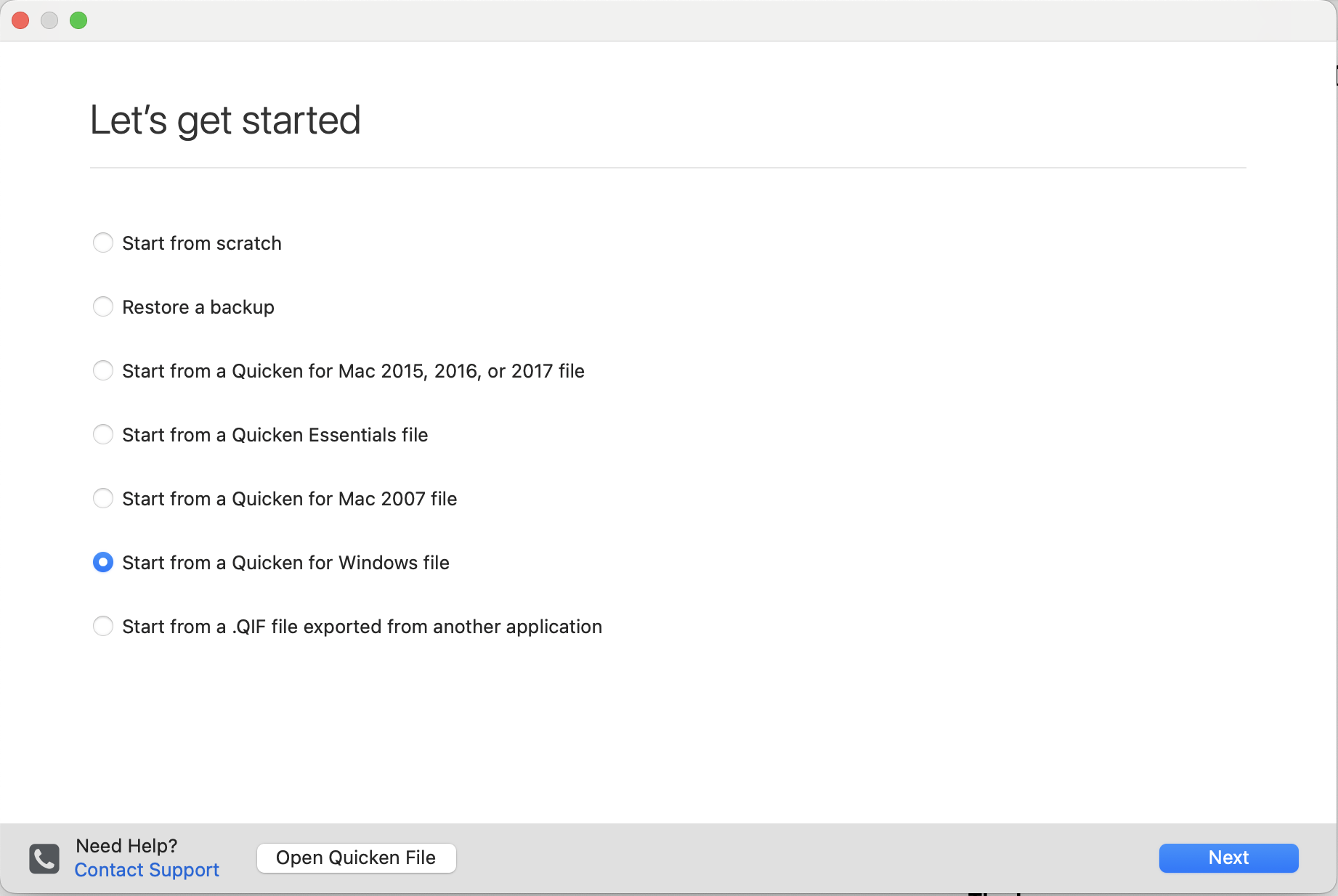The image size is (1338, 896).
Task: Close the window with the red button
Action: [x=20, y=20]
